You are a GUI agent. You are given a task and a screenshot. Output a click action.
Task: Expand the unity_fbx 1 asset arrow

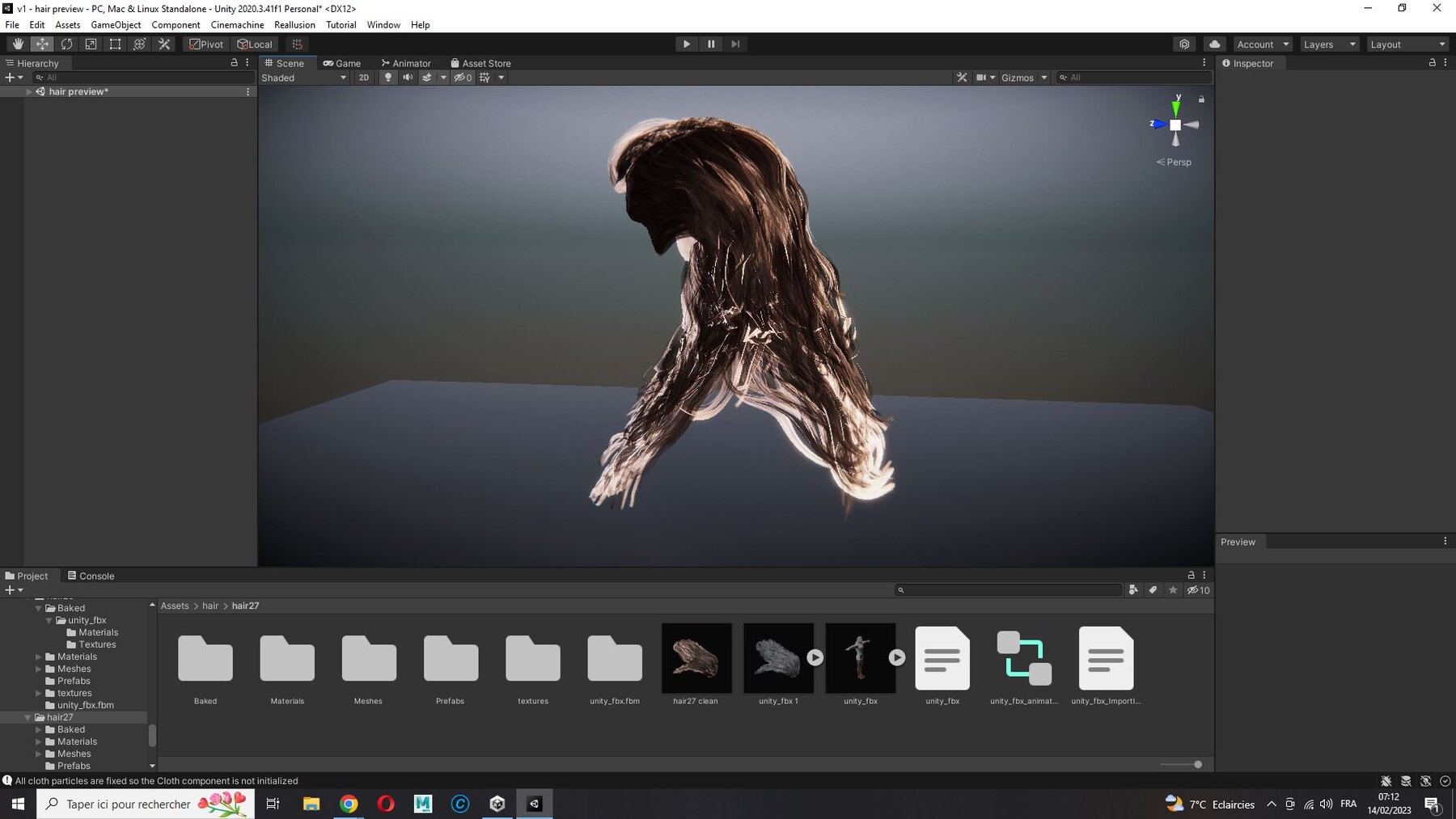pos(815,658)
